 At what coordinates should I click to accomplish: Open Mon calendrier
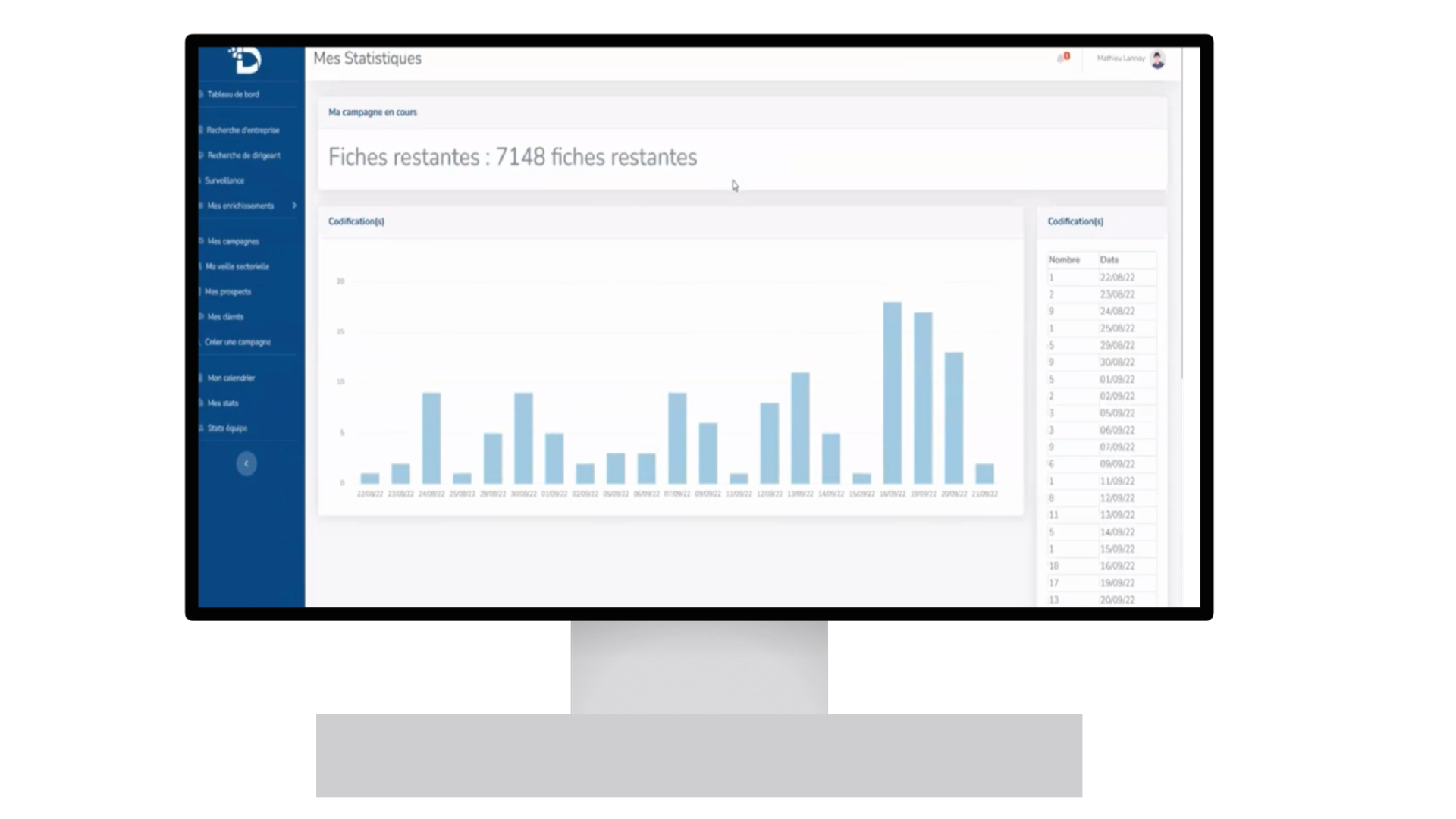click(231, 378)
